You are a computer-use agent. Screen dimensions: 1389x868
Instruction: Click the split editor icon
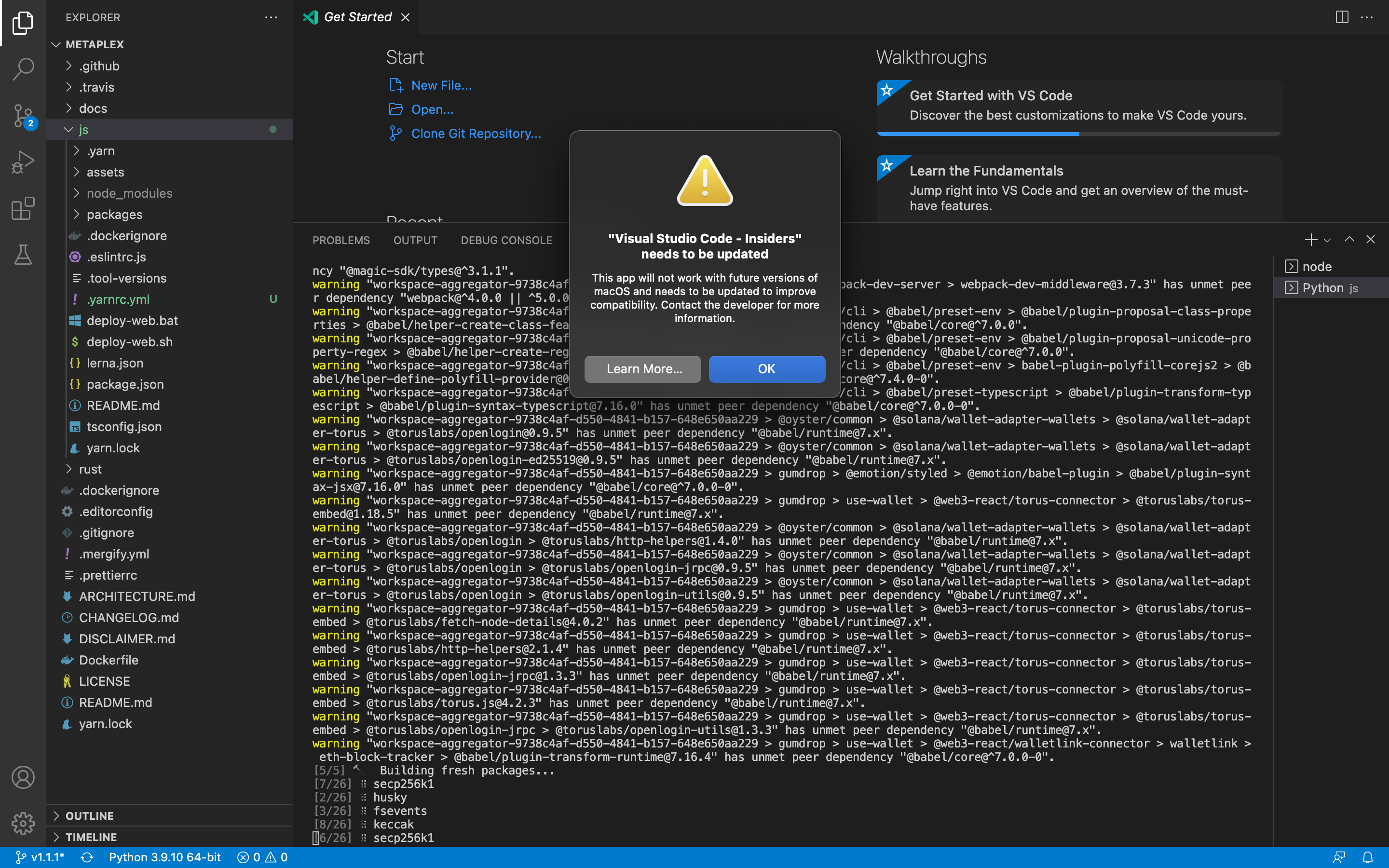pos(1342,17)
